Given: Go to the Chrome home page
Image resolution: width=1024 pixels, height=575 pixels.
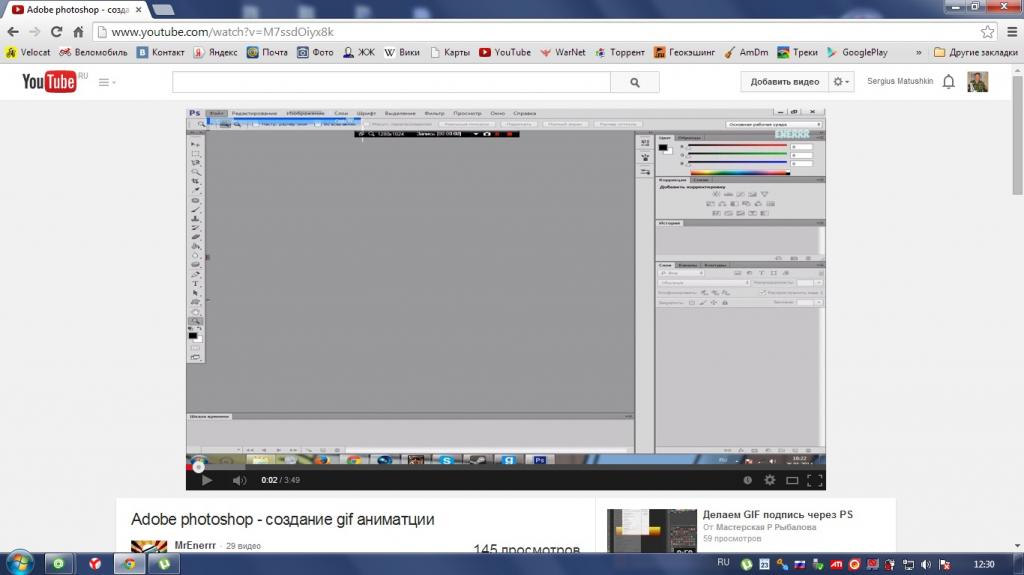Looking at the screenshot, I should coord(78,32).
